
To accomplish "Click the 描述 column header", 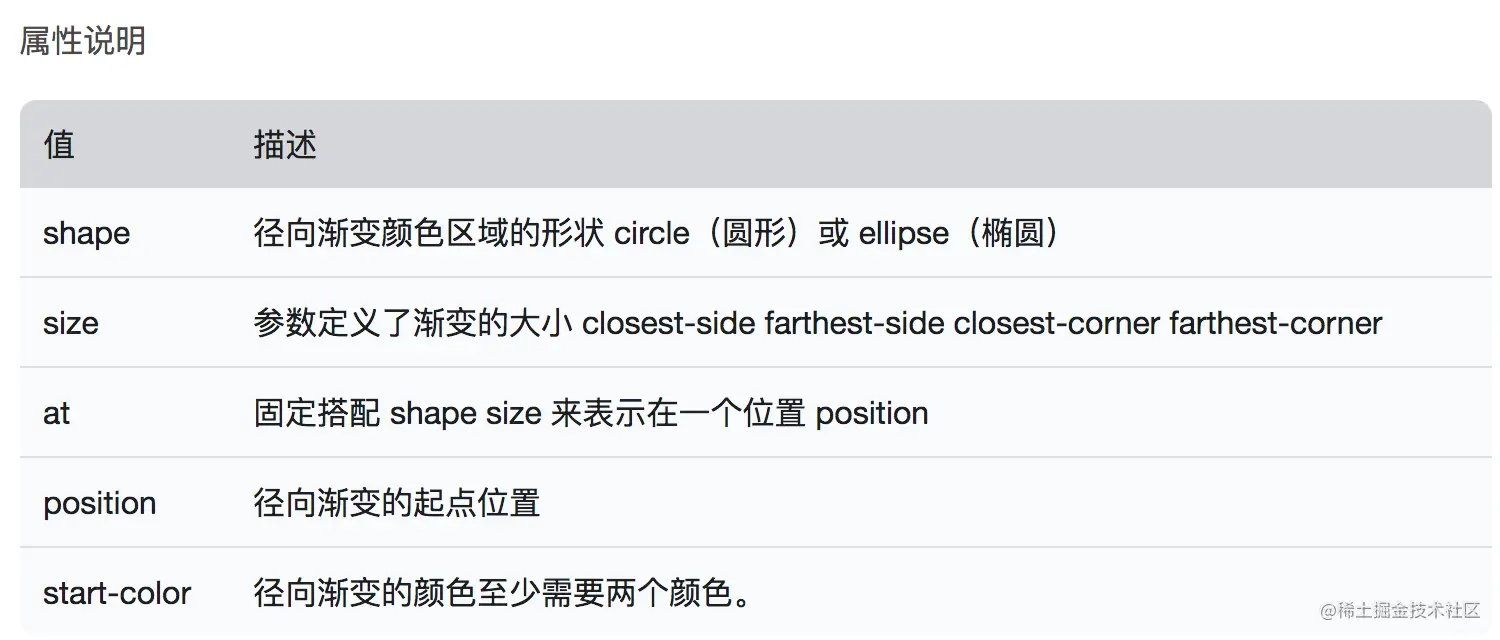I will click(285, 145).
